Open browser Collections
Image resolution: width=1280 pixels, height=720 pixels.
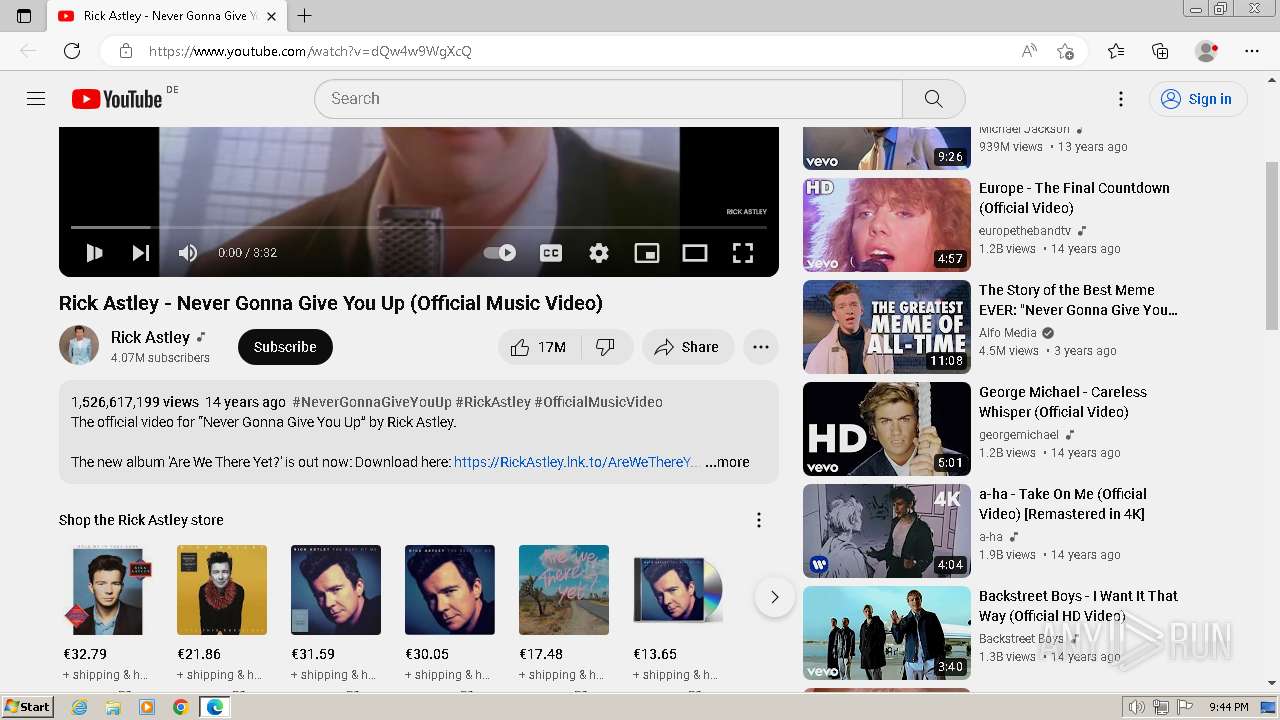click(x=1160, y=51)
